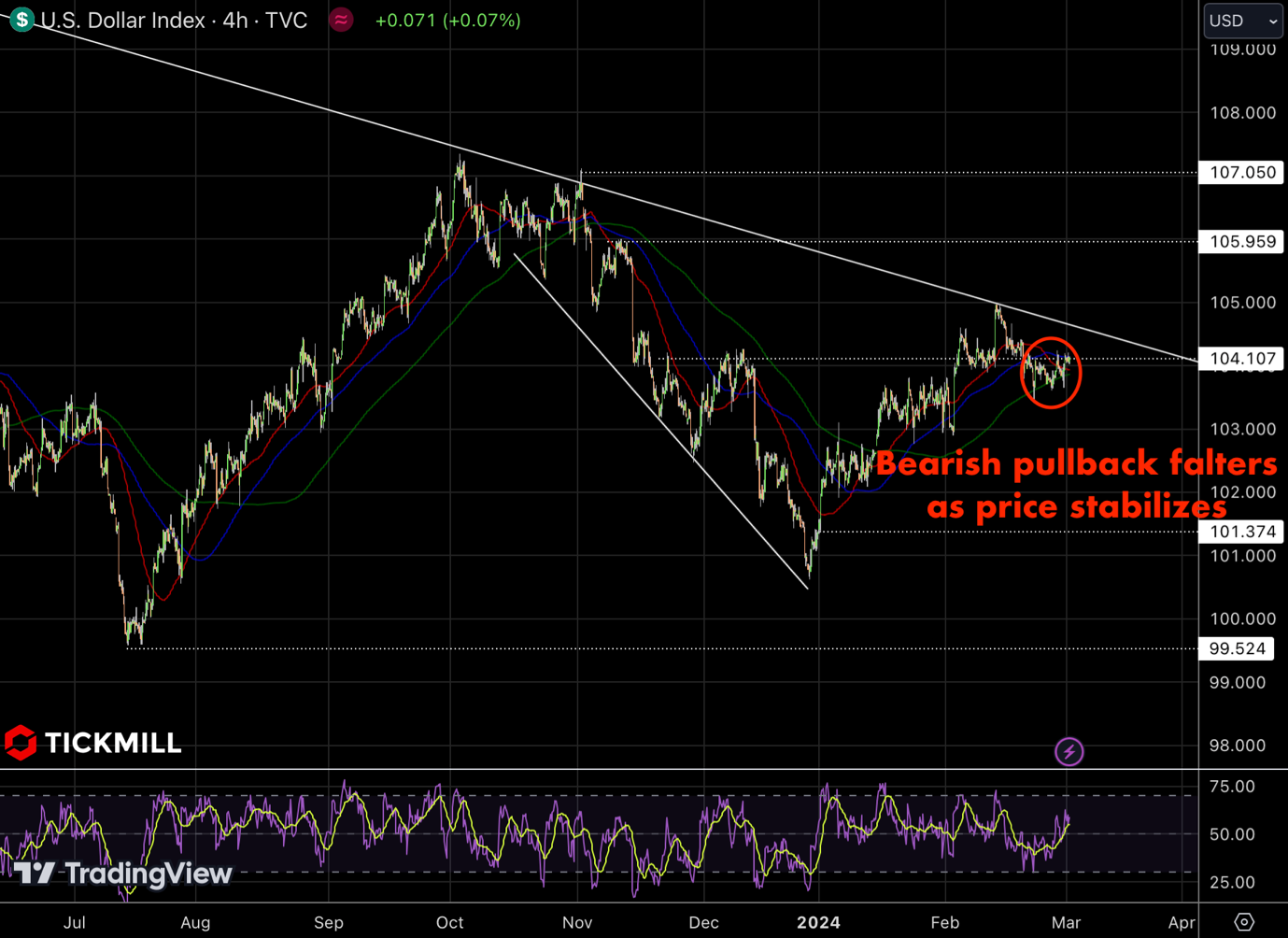1288x938 pixels.
Task: Select the 101.374 price label
Action: [x=1241, y=532]
